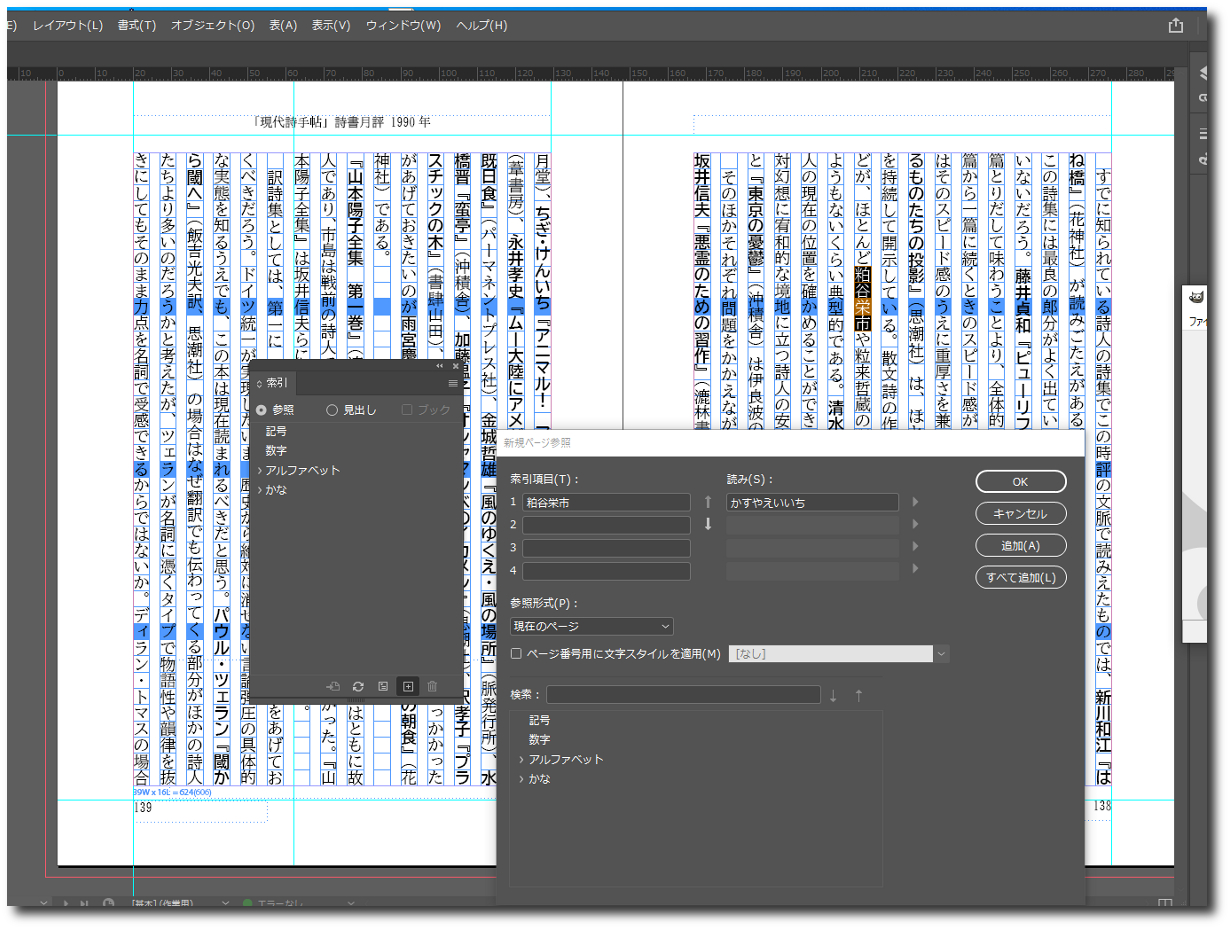Click the create new index entry icon
The width and height of the screenshot is (1230, 929).
pos(407,686)
